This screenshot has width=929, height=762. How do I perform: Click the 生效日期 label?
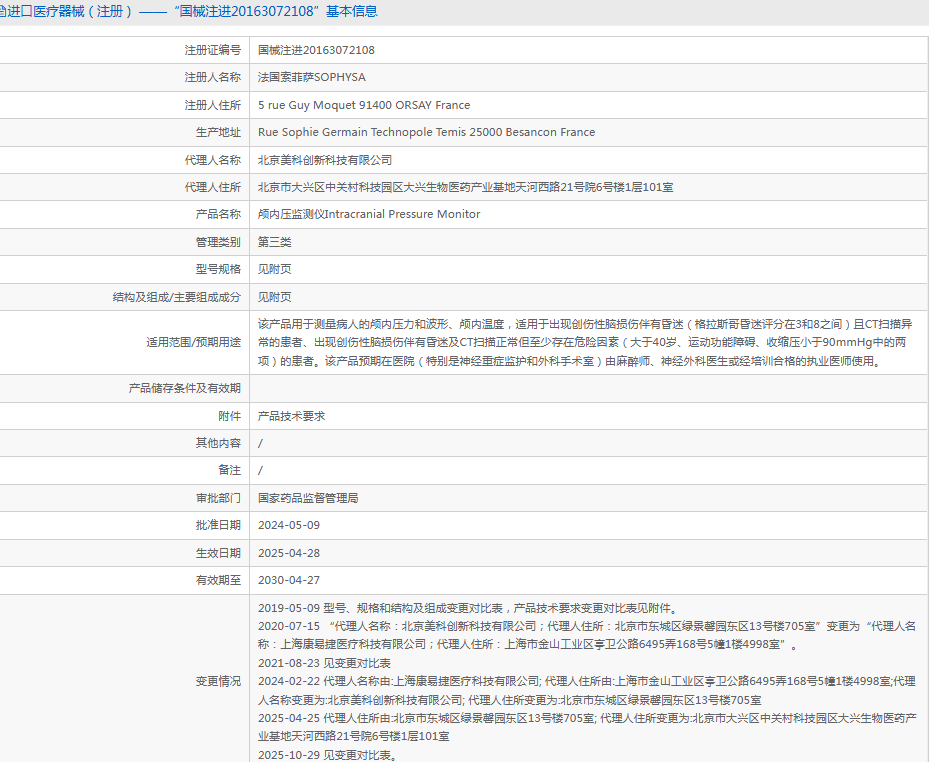tap(218, 553)
